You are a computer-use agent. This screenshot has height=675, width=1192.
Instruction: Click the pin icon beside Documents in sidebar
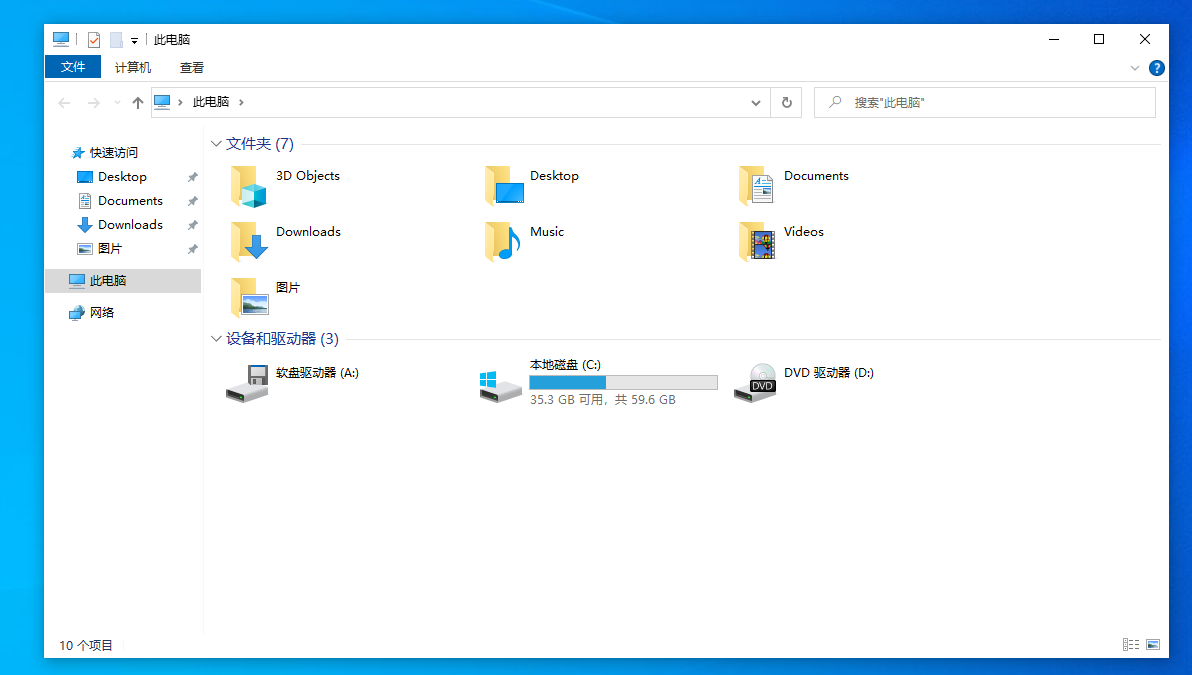[x=192, y=201]
